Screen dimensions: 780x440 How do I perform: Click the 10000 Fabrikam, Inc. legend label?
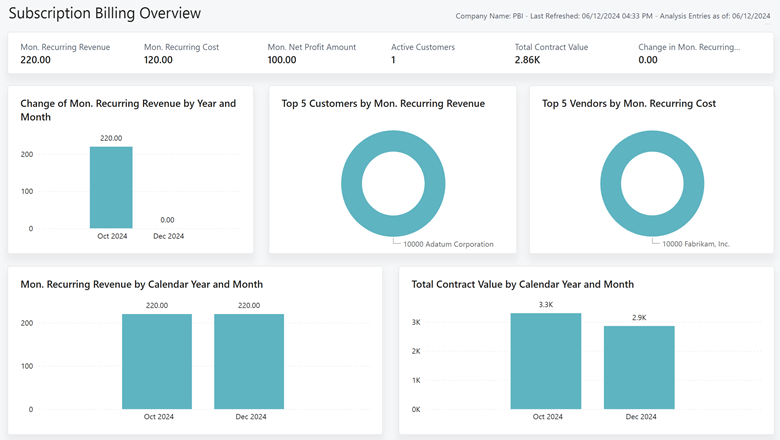click(695, 244)
